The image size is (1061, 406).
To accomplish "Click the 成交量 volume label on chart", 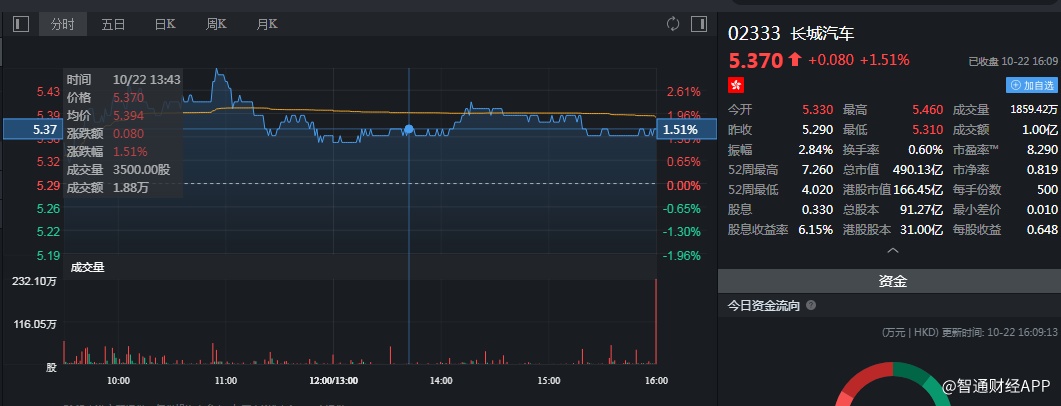I will click(86, 267).
